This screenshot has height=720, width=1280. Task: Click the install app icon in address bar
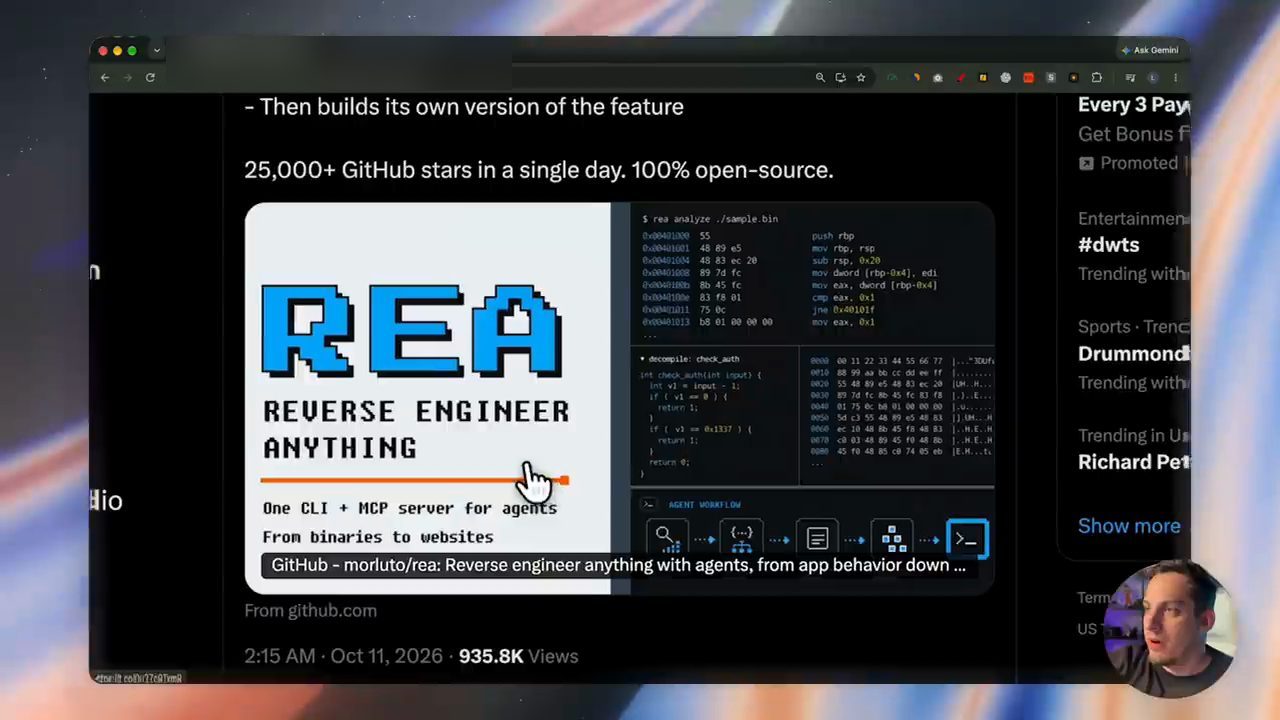(x=840, y=78)
